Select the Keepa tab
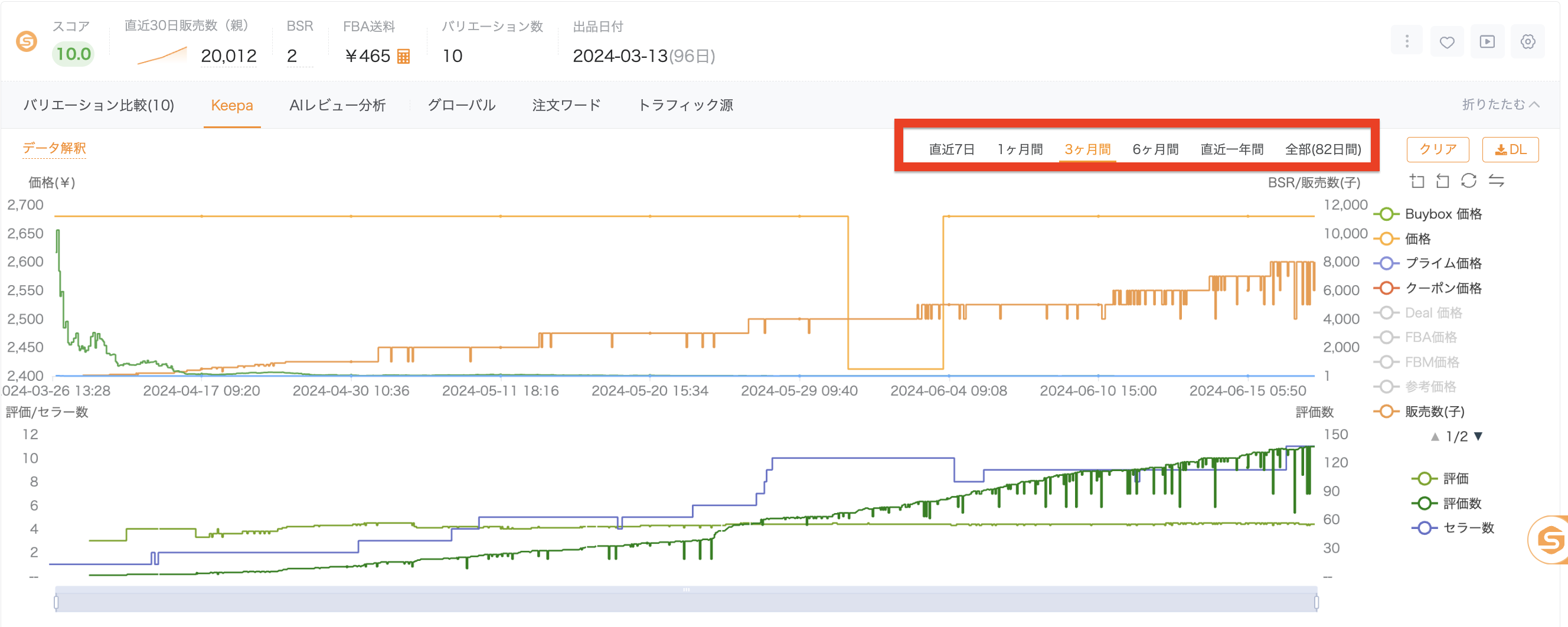Viewport: 1568px width, 627px height. (x=232, y=105)
